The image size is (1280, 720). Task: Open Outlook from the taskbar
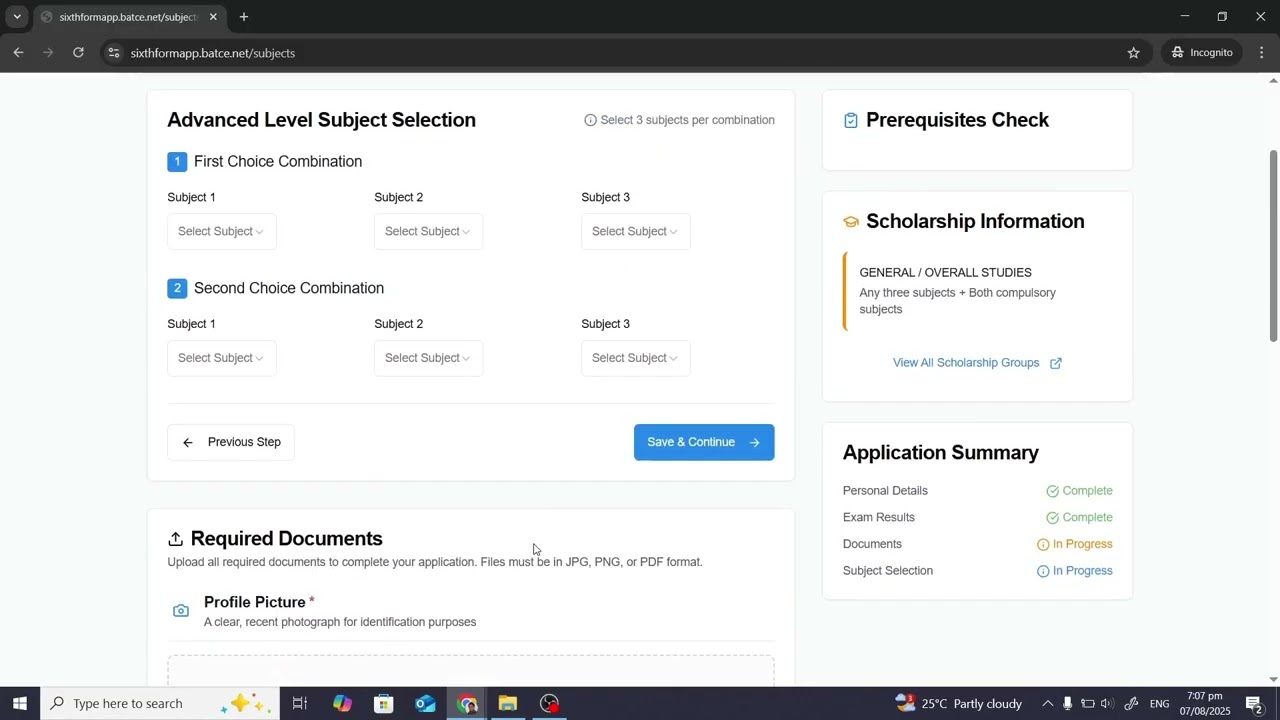pyautogui.click(x=426, y=703)
